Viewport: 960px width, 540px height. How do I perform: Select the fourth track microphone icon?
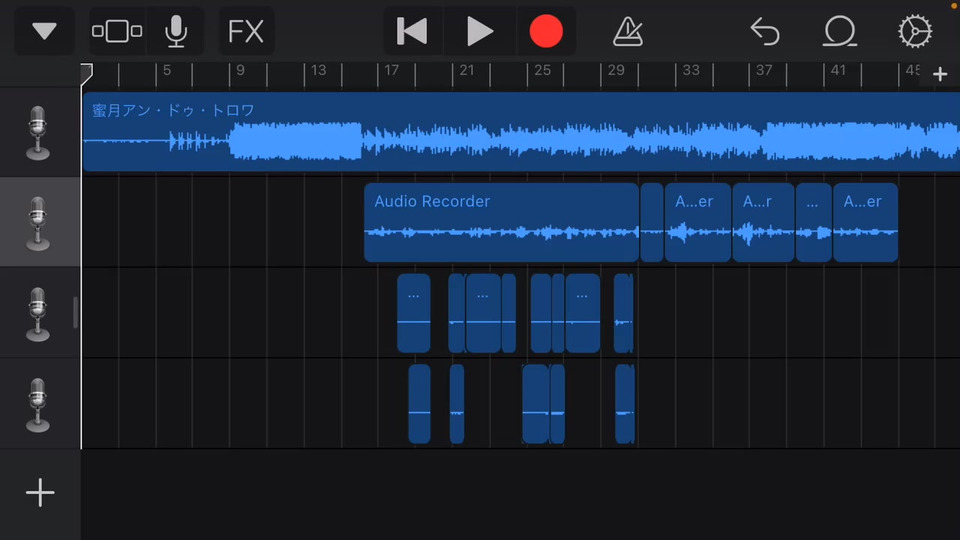(38, 405)
